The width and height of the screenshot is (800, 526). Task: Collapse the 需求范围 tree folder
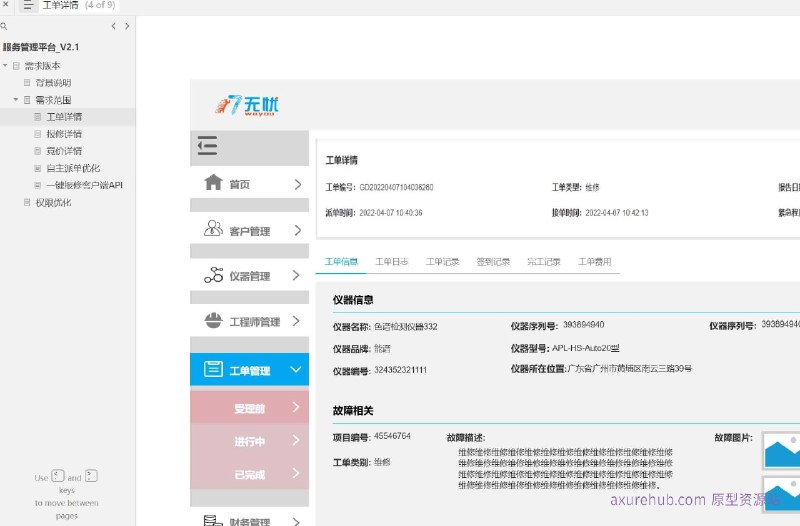click(16, 99)
